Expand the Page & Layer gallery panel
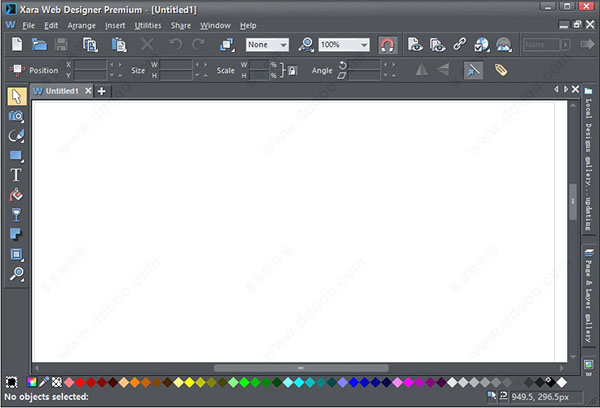The width and height of the screenshot is (600, 408). [588, 296]
